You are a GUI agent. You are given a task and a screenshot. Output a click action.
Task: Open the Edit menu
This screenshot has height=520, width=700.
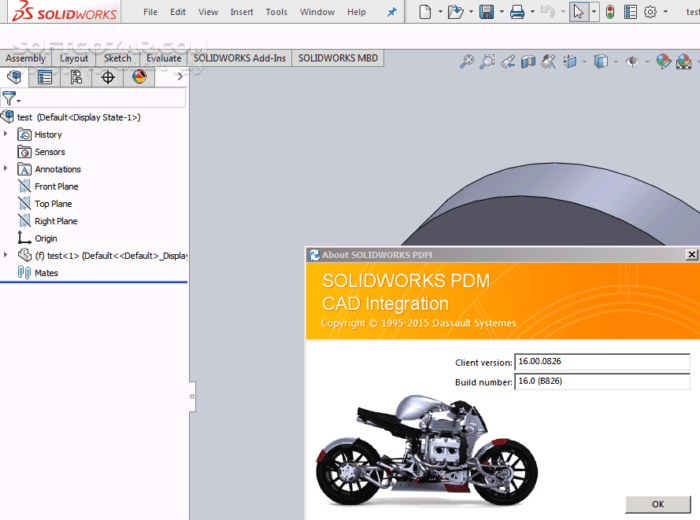tap(178, 12)
